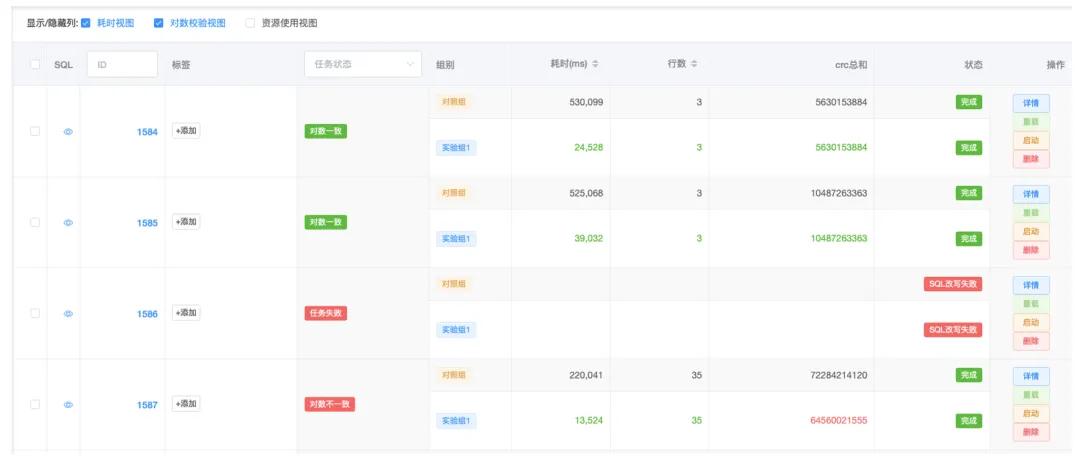The width and height of the screenshot is (1080, 456).
Task: Click the 行数 column sort icon
Action: tap(694, 64)
